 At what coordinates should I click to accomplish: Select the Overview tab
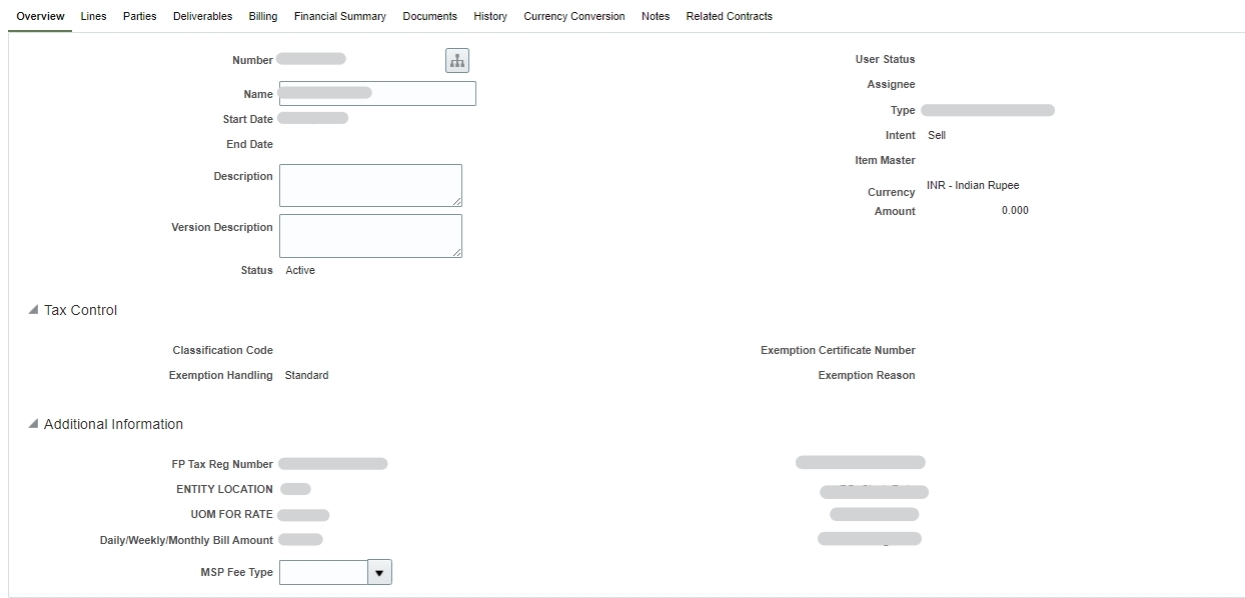[x=40, y=16]
